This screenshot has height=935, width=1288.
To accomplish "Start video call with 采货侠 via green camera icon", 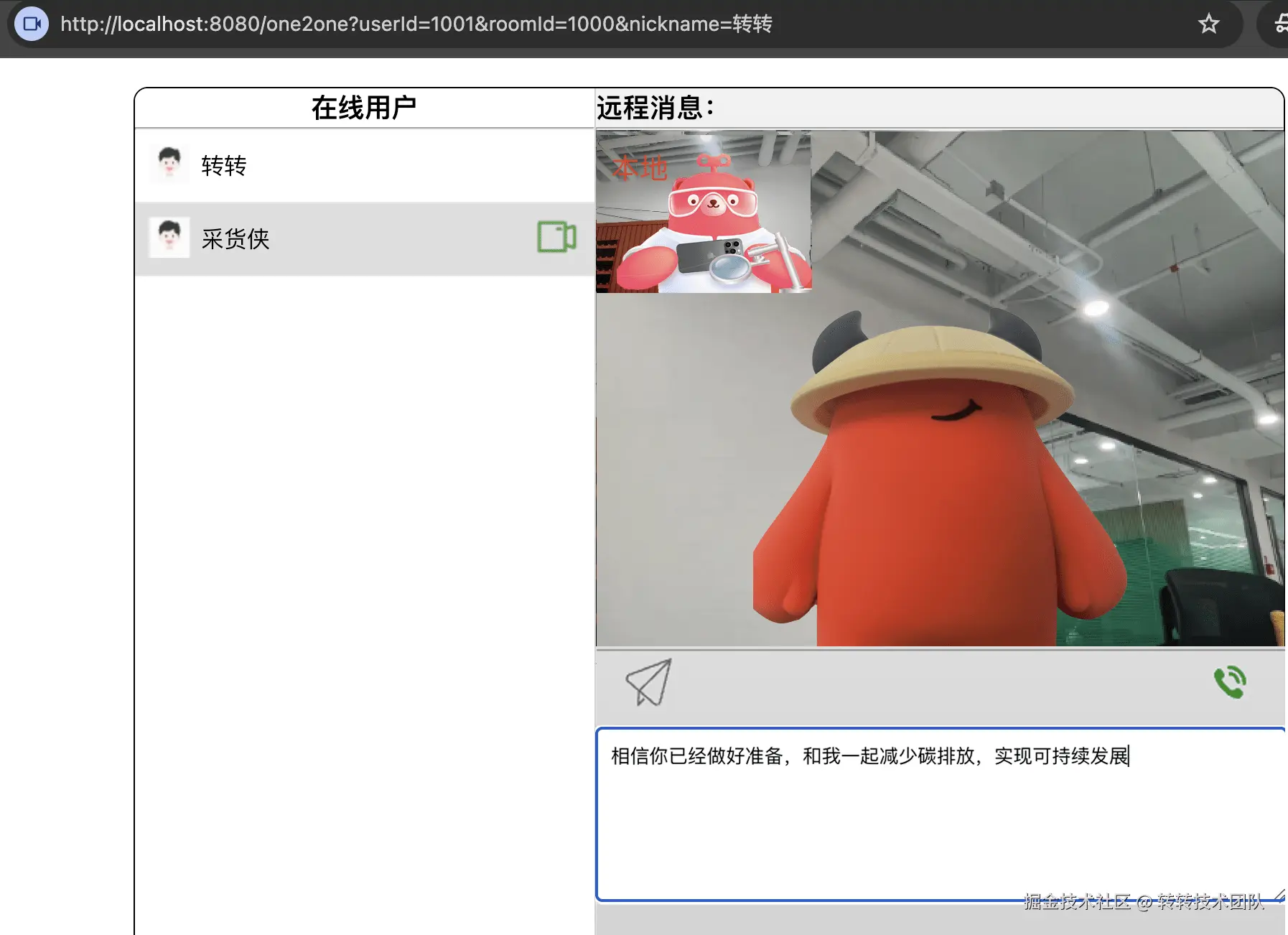I will tap(556, 237).
